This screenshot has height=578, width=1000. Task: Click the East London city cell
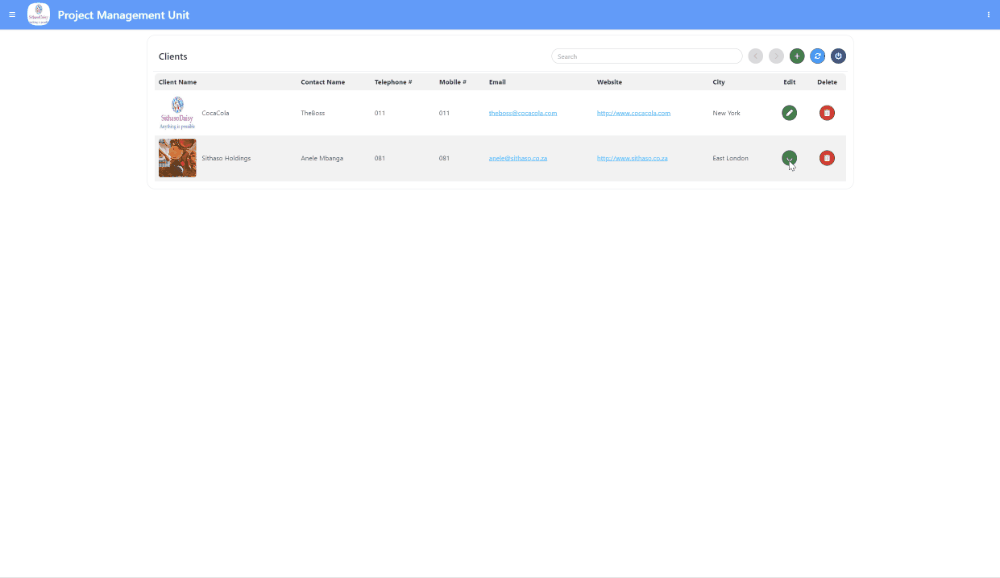pyautogui.click(x=730, y=158)
